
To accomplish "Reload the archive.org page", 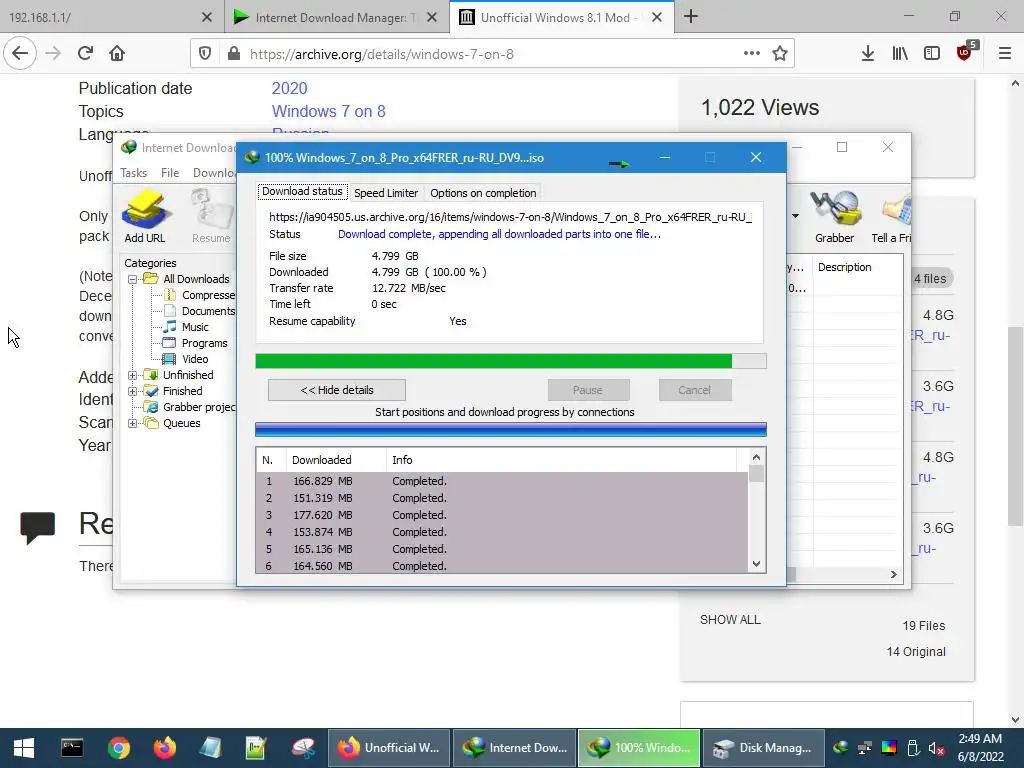I will coord(85,54).
